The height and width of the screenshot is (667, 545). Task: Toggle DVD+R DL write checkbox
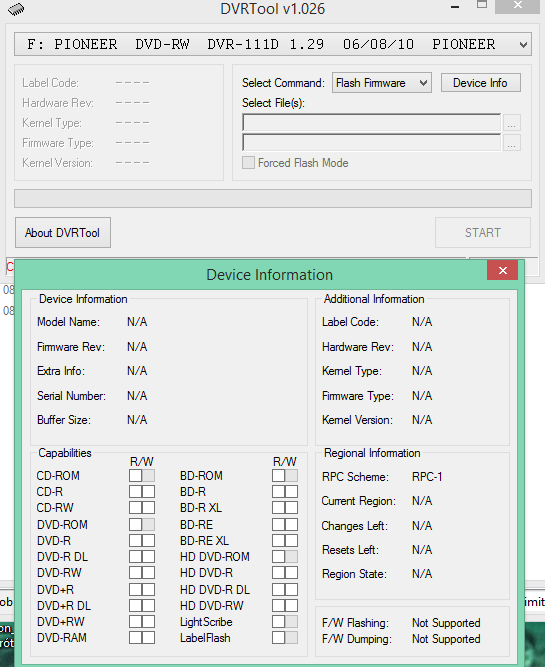pyautogui.click(x=148, y=605)
